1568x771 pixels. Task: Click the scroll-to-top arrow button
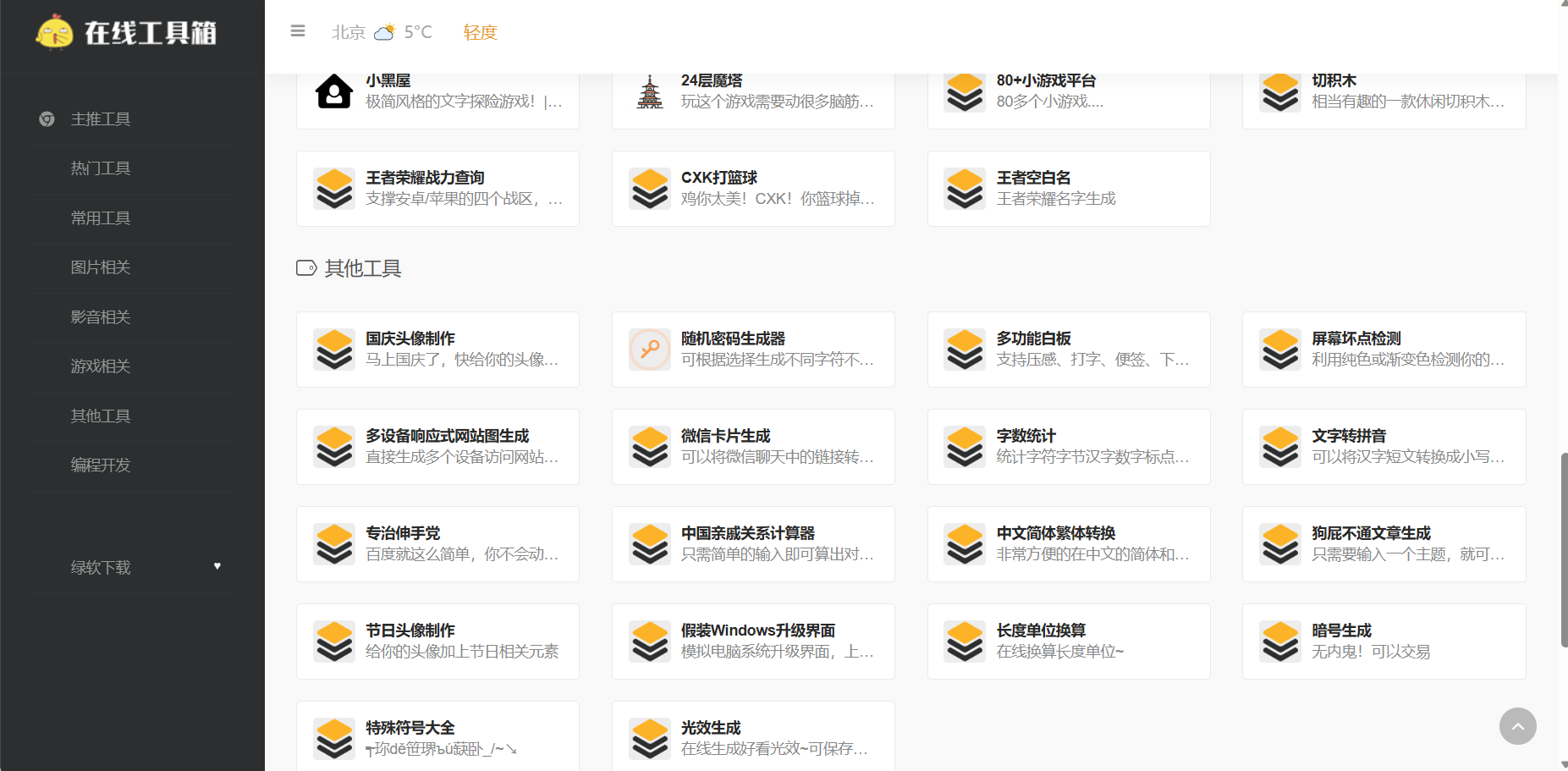(x=1517, y=726)
